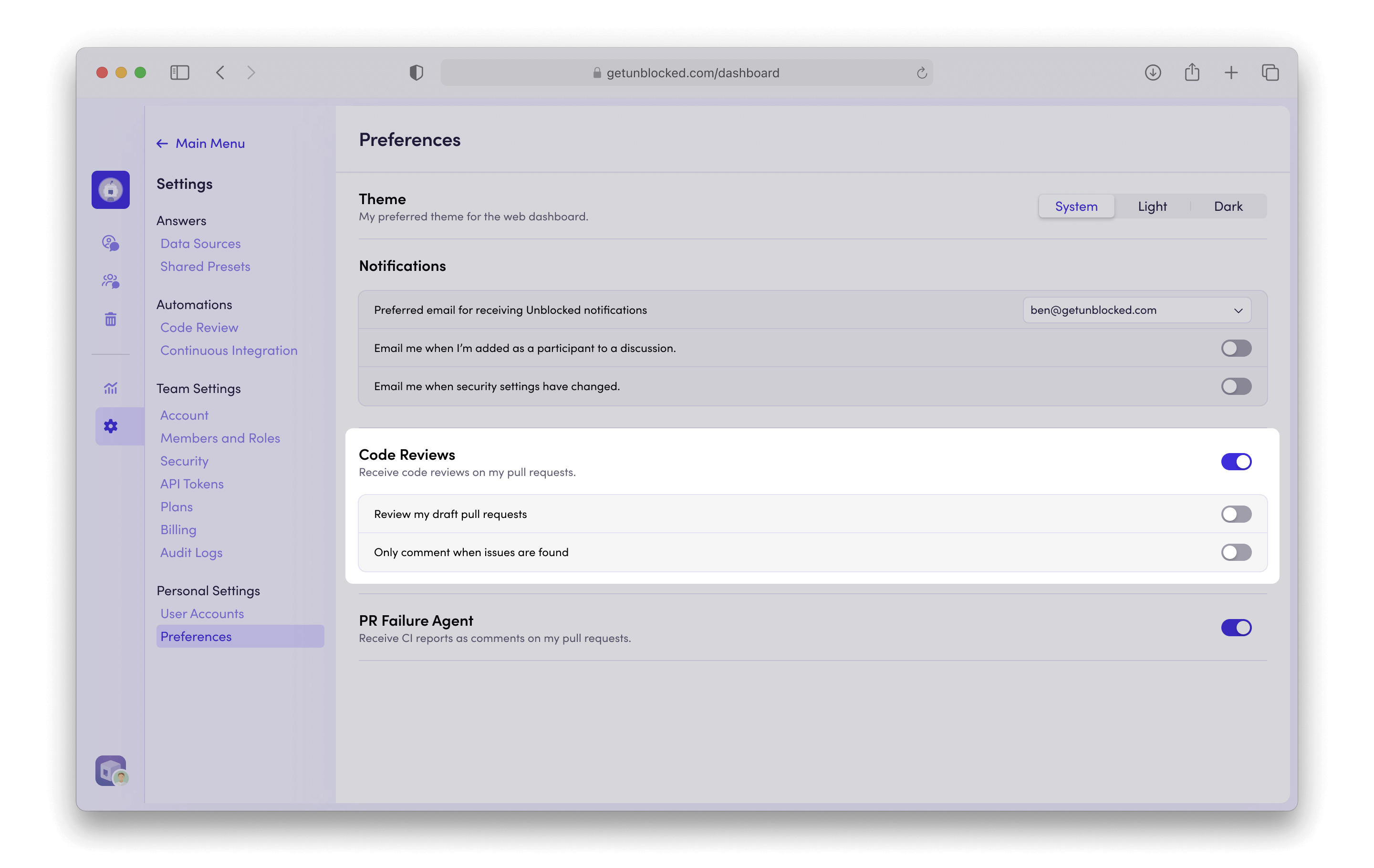Screen dimensions: 1374x868
Task: Switch theme to Dark
Action: (1228, 206)
